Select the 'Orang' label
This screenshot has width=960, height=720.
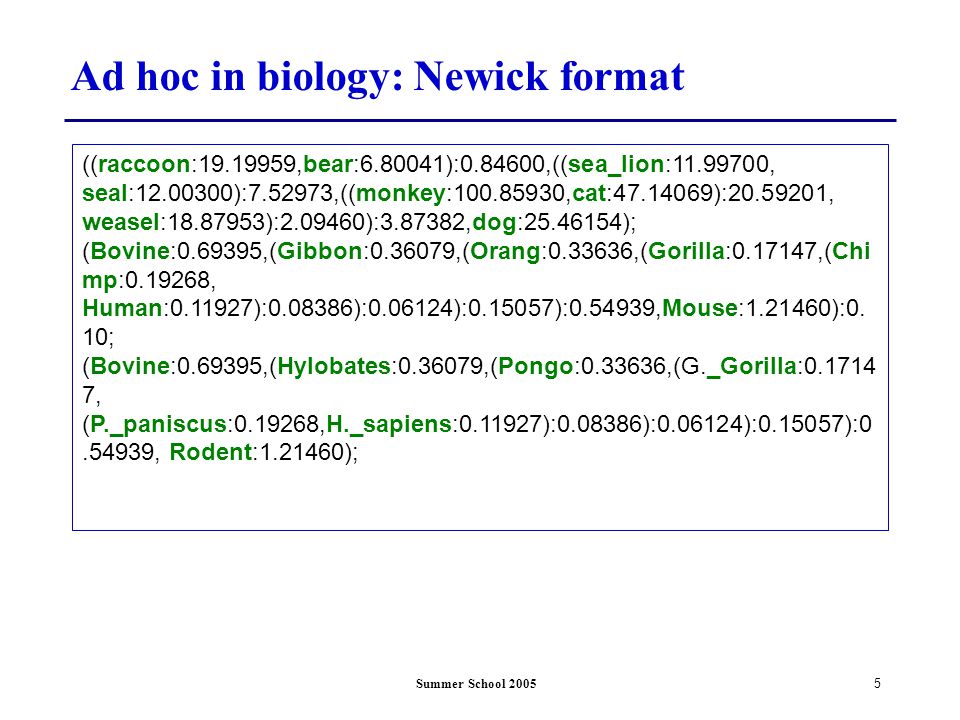point(506,252)
